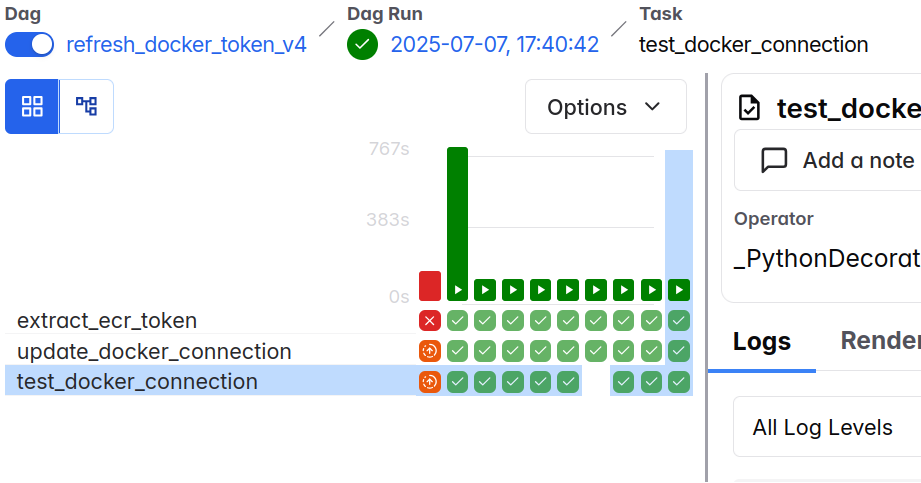Screen dimensions: 921x483
Task: Click the Options chevron arrow
Action: tap(652, 107)
